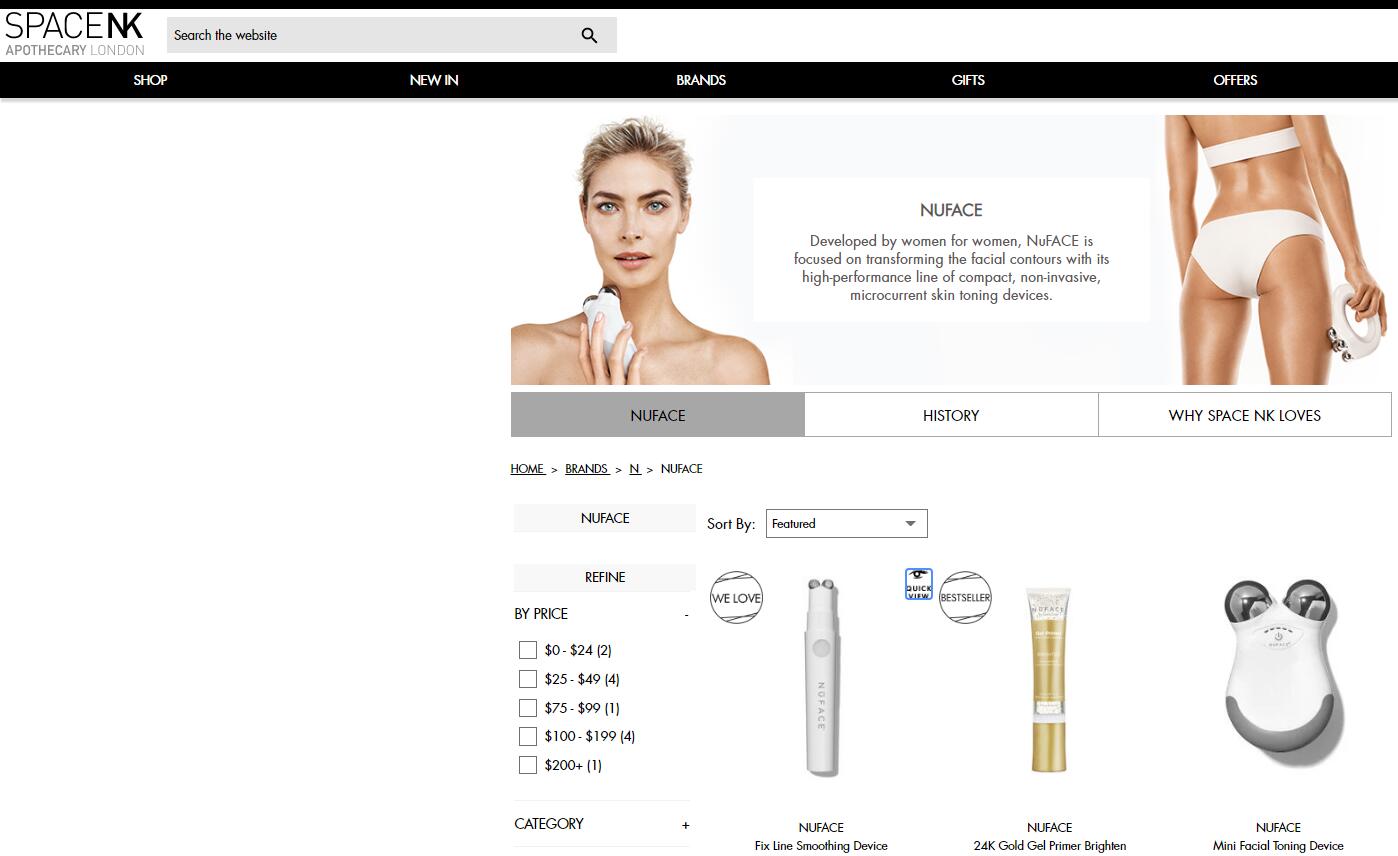
Task: Check the $100 - $199 price filter
Action: (528, 737)
